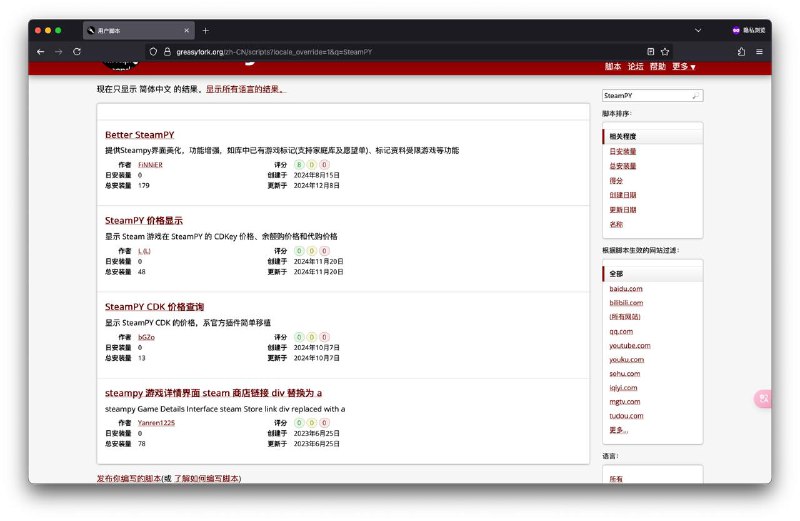800x521 pixels.
Task: Click the browser back arrow
Action: click(40, 51)
